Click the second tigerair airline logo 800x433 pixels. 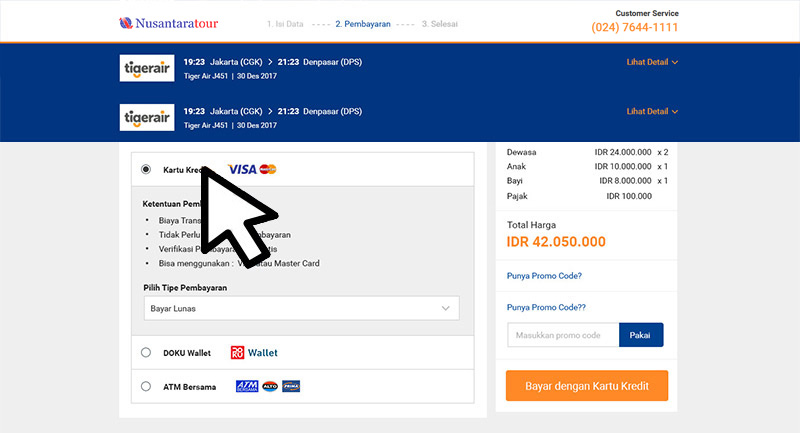tap(147, 117)
